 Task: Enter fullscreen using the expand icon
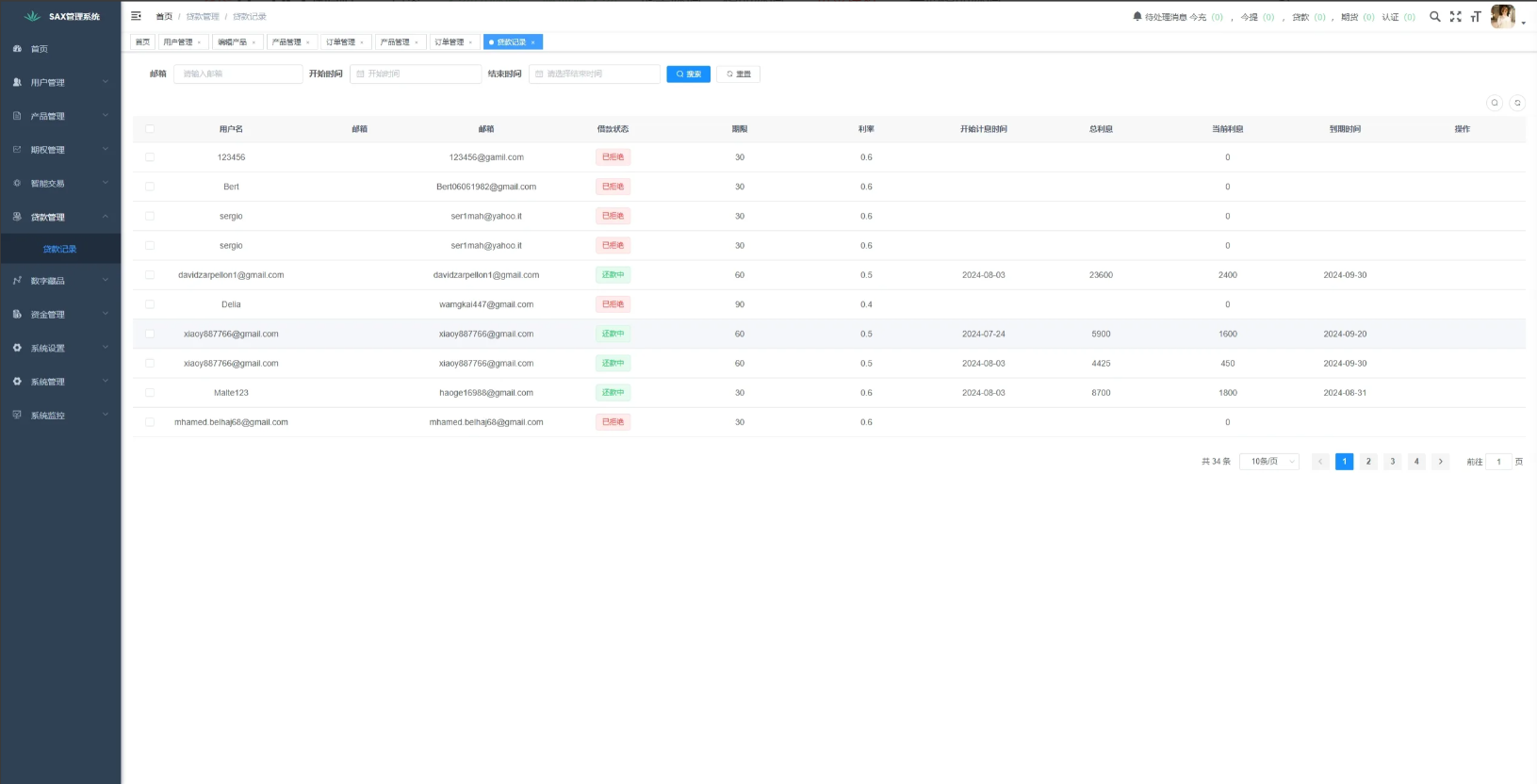tap(1455, 16)
